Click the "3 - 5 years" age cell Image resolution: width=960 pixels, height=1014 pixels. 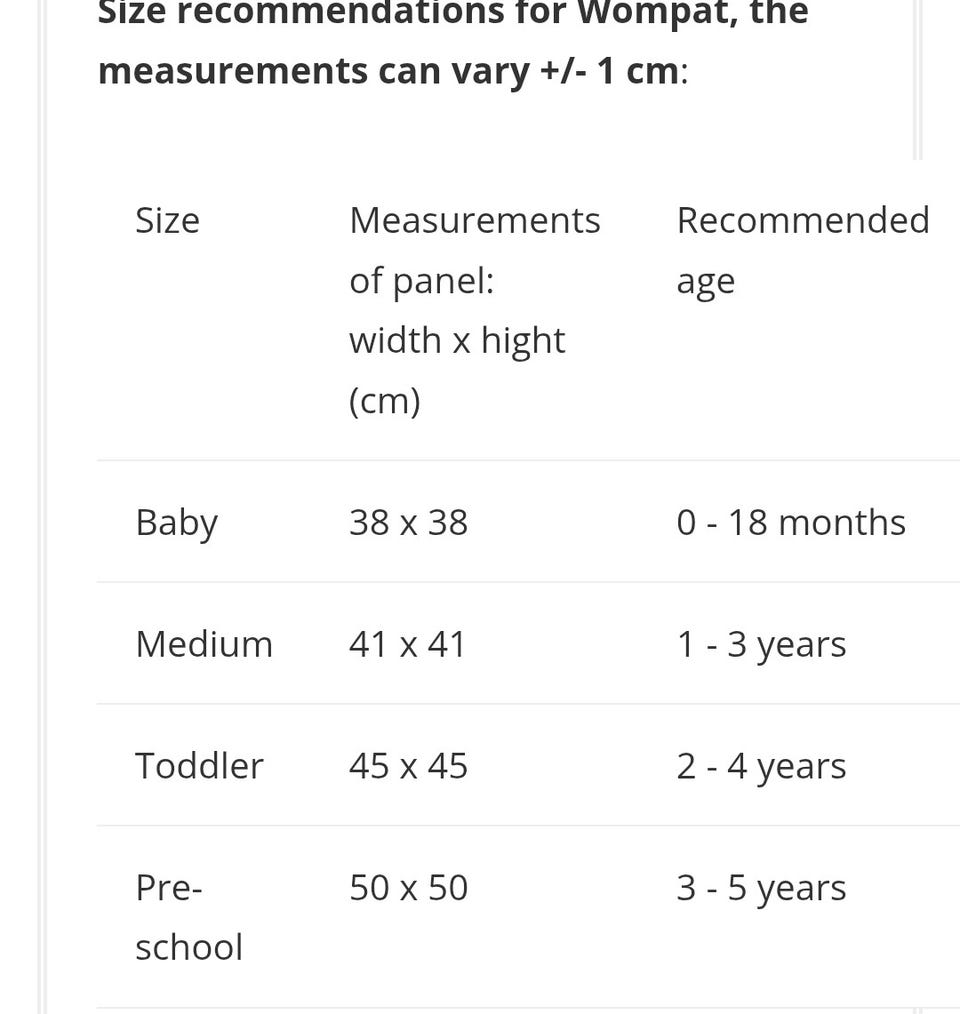point(761,889)
